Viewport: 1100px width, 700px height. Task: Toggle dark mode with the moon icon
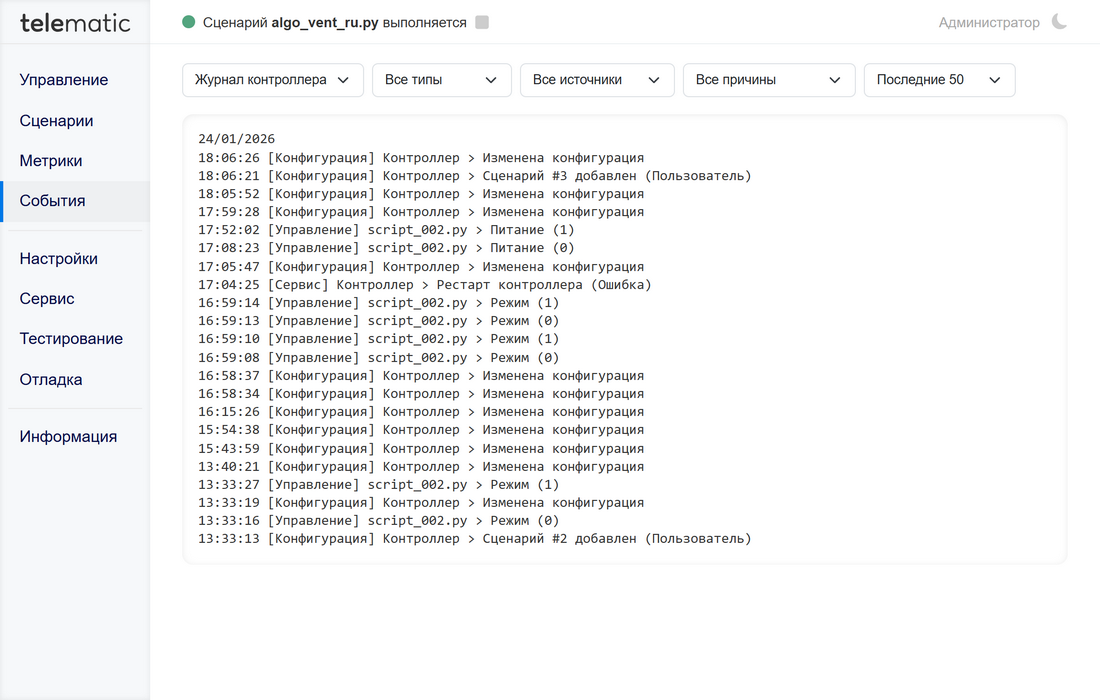point(1059,22)
